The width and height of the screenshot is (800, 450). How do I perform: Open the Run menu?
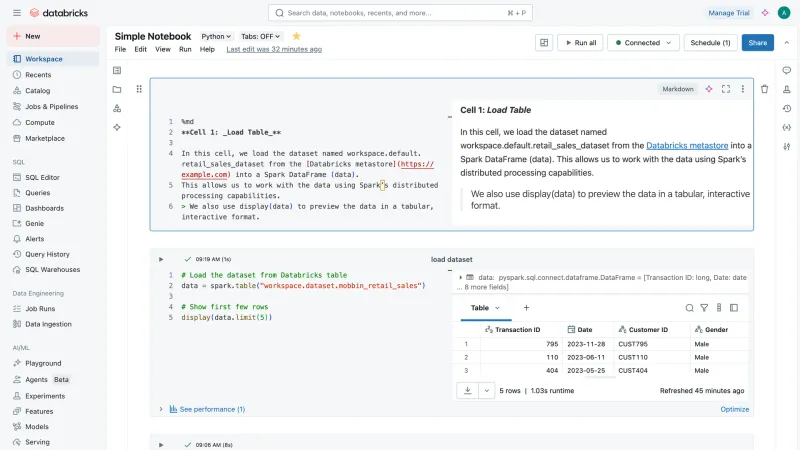[185, 49]
